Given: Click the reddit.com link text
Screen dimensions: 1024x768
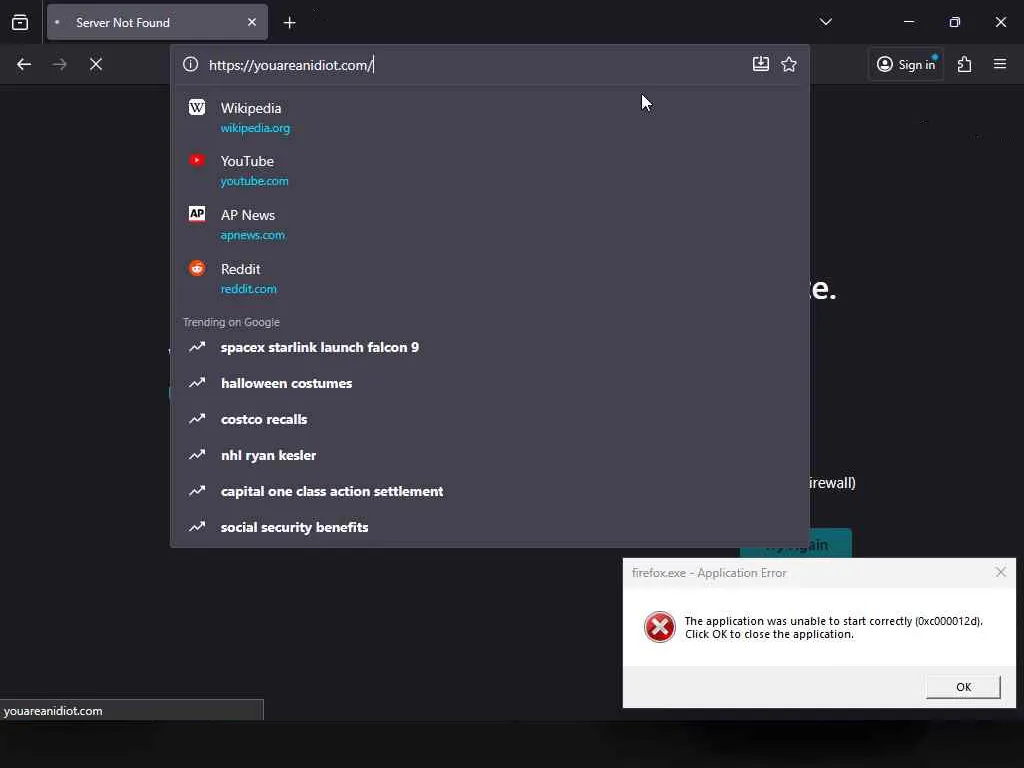Looking at the screenshot, I should point(248,289).
